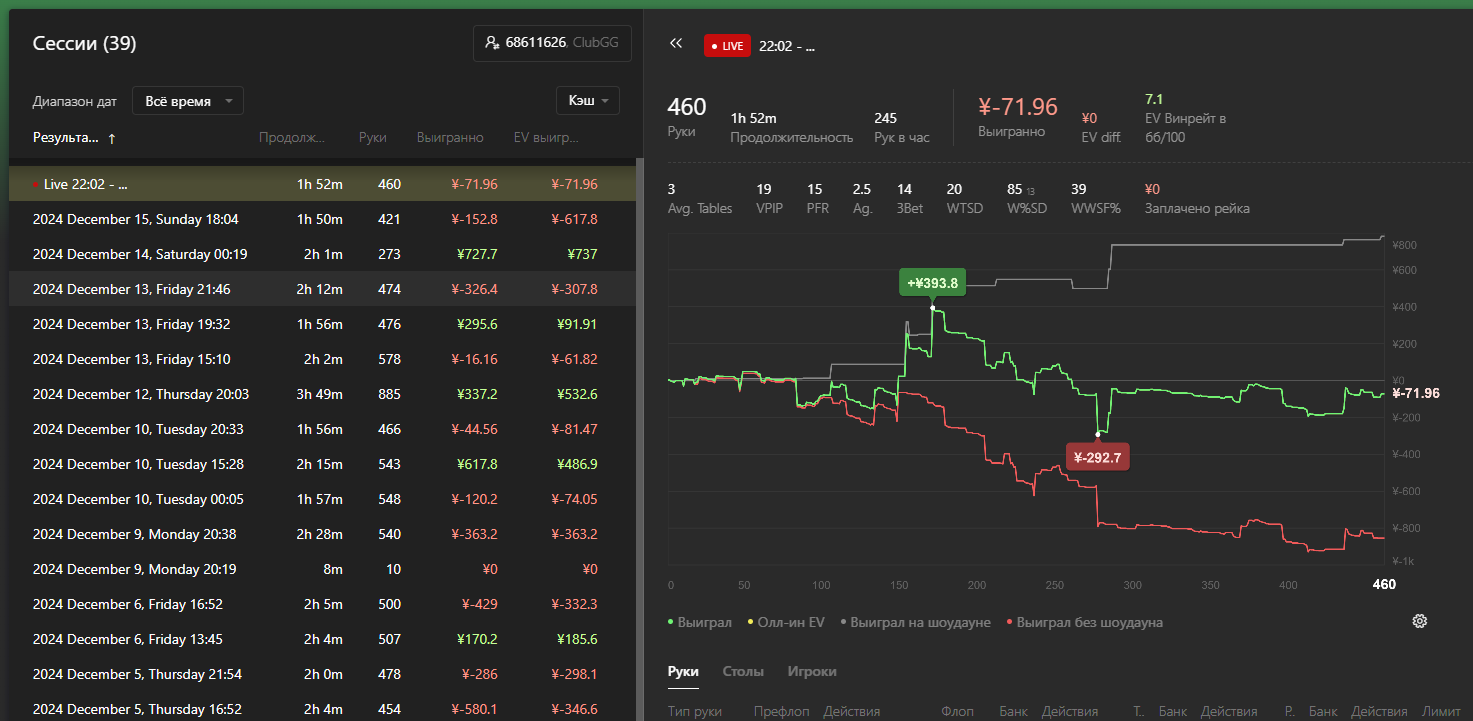Click the W%SD stat value 85
Image resolution: width=1473 pixels, height=721 pixels.
click(1014, 189)
